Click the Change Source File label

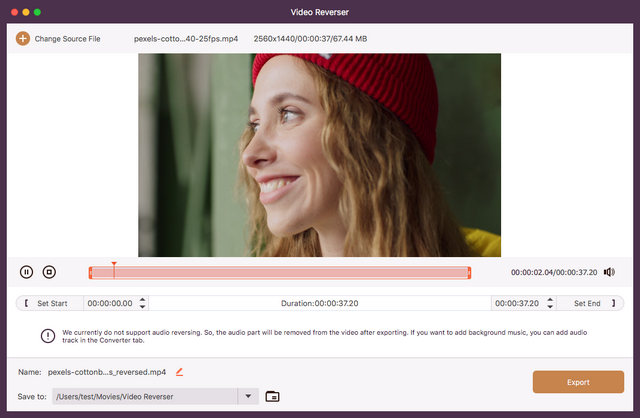tap(68, 39)
